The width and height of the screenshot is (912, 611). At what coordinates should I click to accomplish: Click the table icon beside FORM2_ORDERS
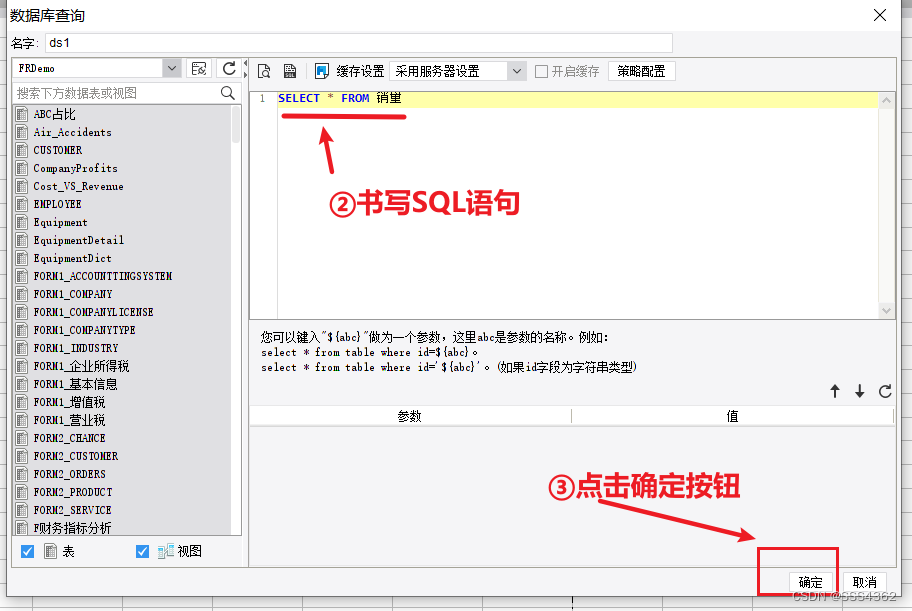pos(22,474)
